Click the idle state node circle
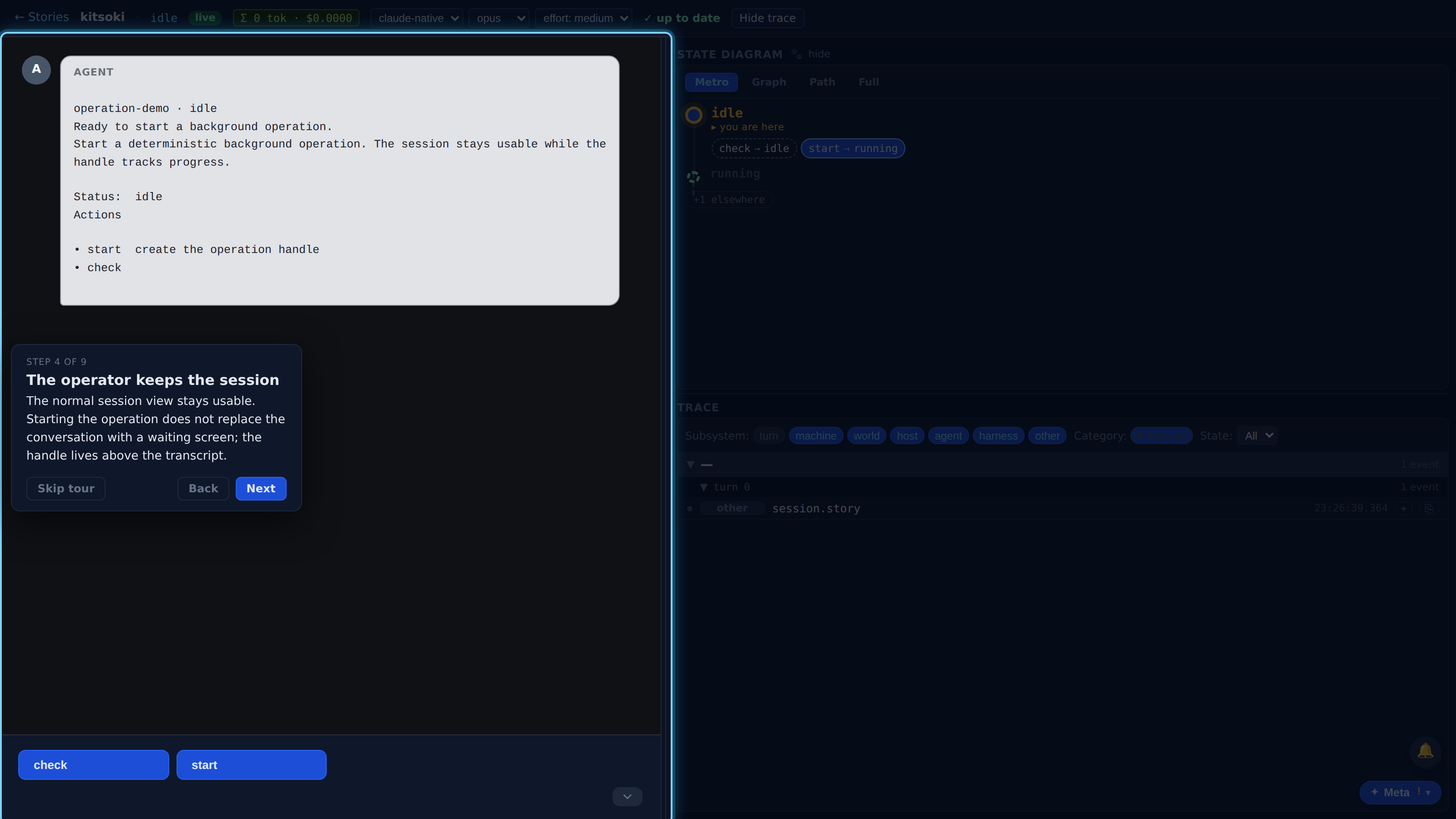1456x819 pixels. pos(693,115)
